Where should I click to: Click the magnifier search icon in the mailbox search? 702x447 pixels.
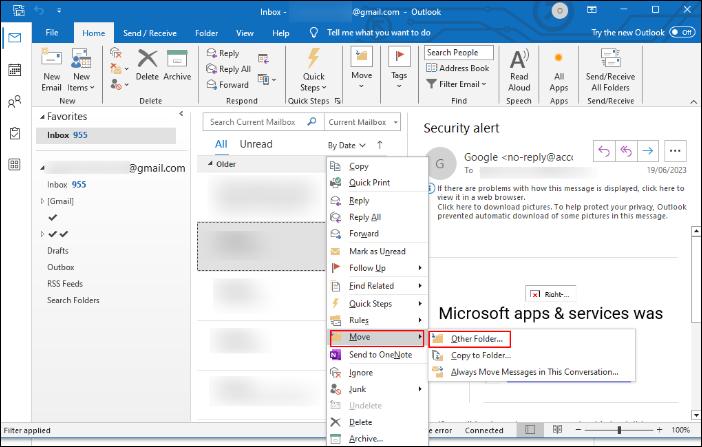[312, 121]
